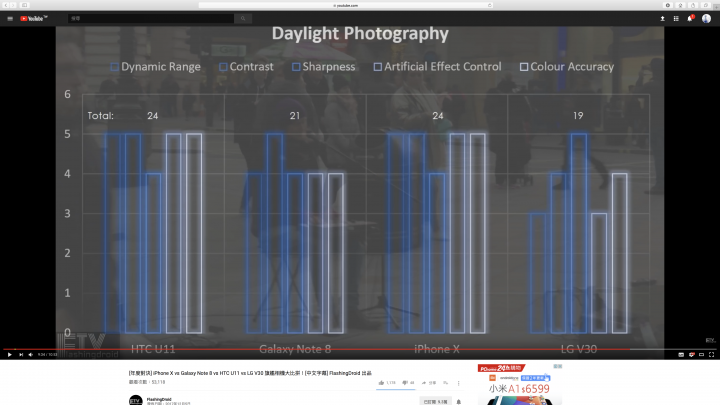720x405 pixels.
Task: Skip to the next video
Action: pyautogui.click(x=21, y=354)
